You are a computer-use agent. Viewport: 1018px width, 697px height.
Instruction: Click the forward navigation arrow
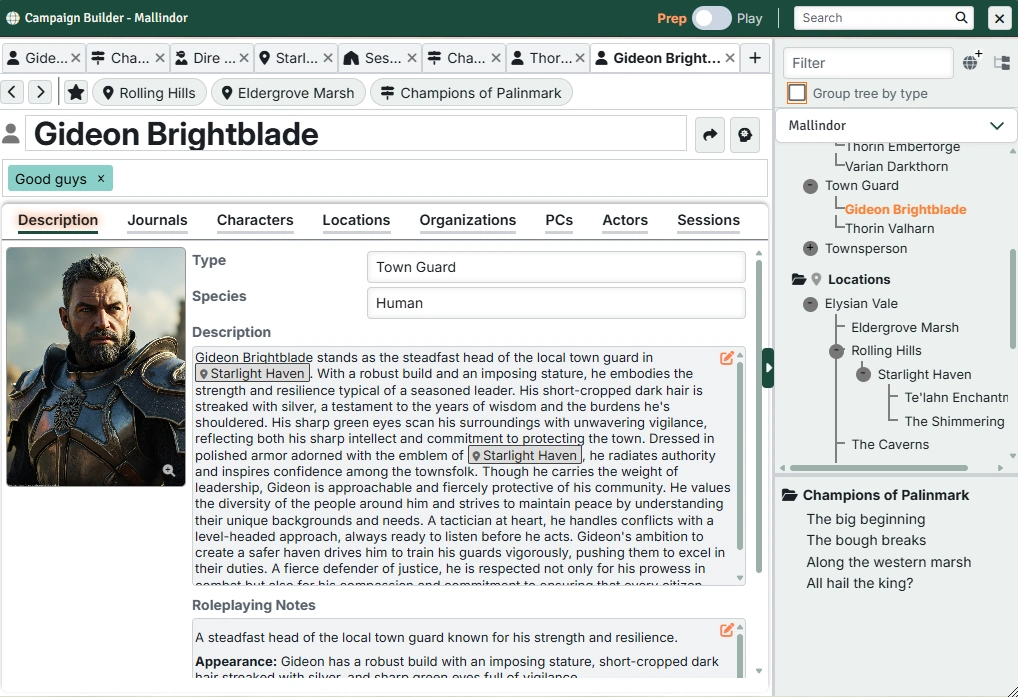coord(39,93)
